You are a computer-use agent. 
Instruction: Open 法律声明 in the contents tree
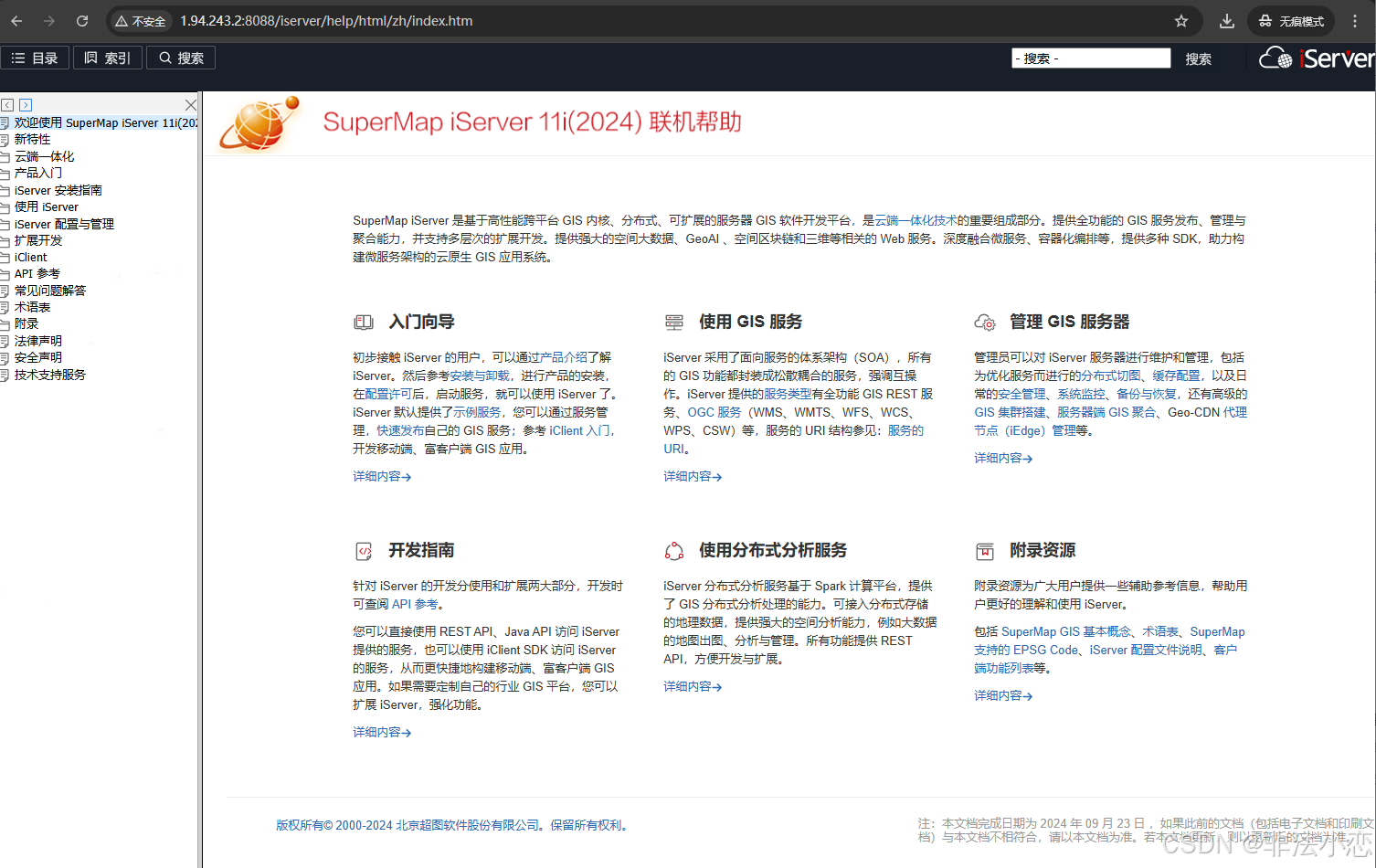click(x=37, y=341)
